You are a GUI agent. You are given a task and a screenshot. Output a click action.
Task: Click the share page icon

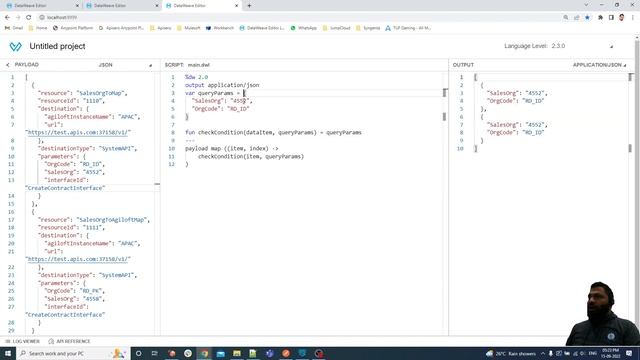pyautogui.click(x=576, y=18)
